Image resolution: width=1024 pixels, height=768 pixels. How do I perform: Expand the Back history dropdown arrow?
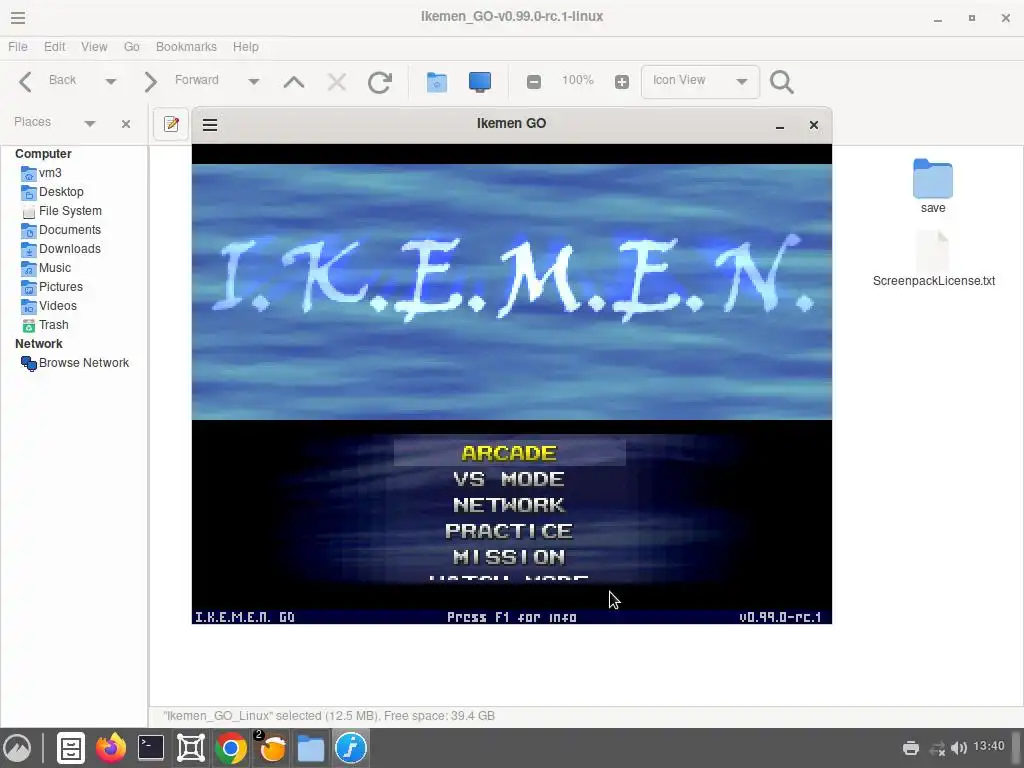coord(110,82)
